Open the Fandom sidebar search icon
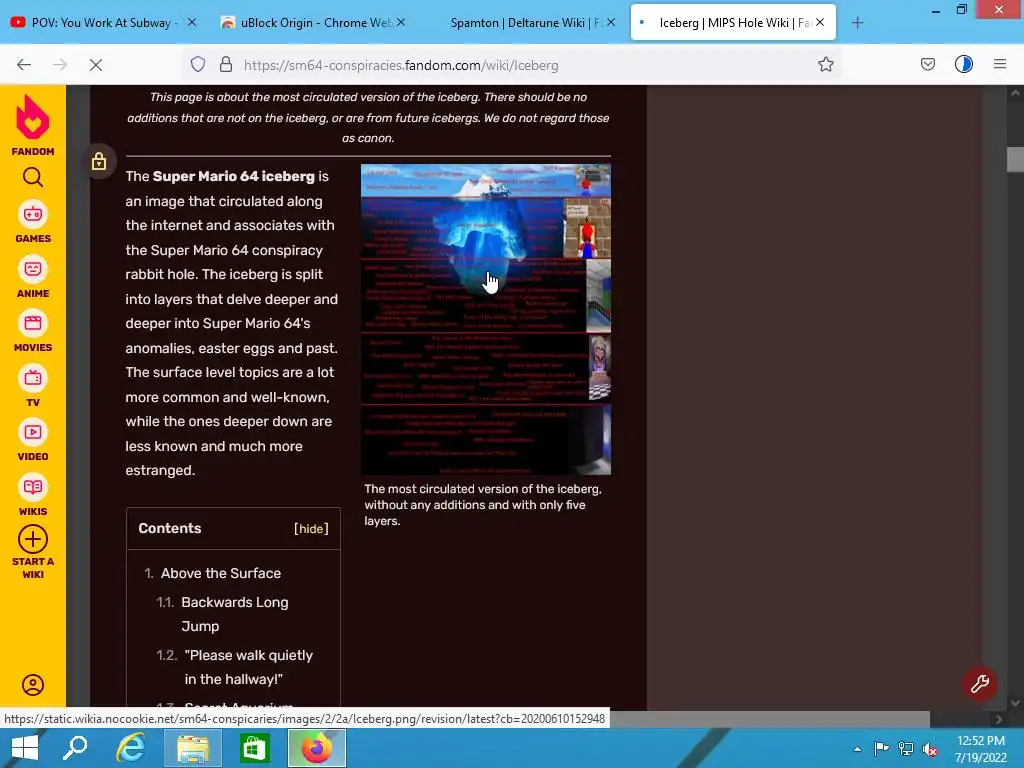 coord(33,177)
